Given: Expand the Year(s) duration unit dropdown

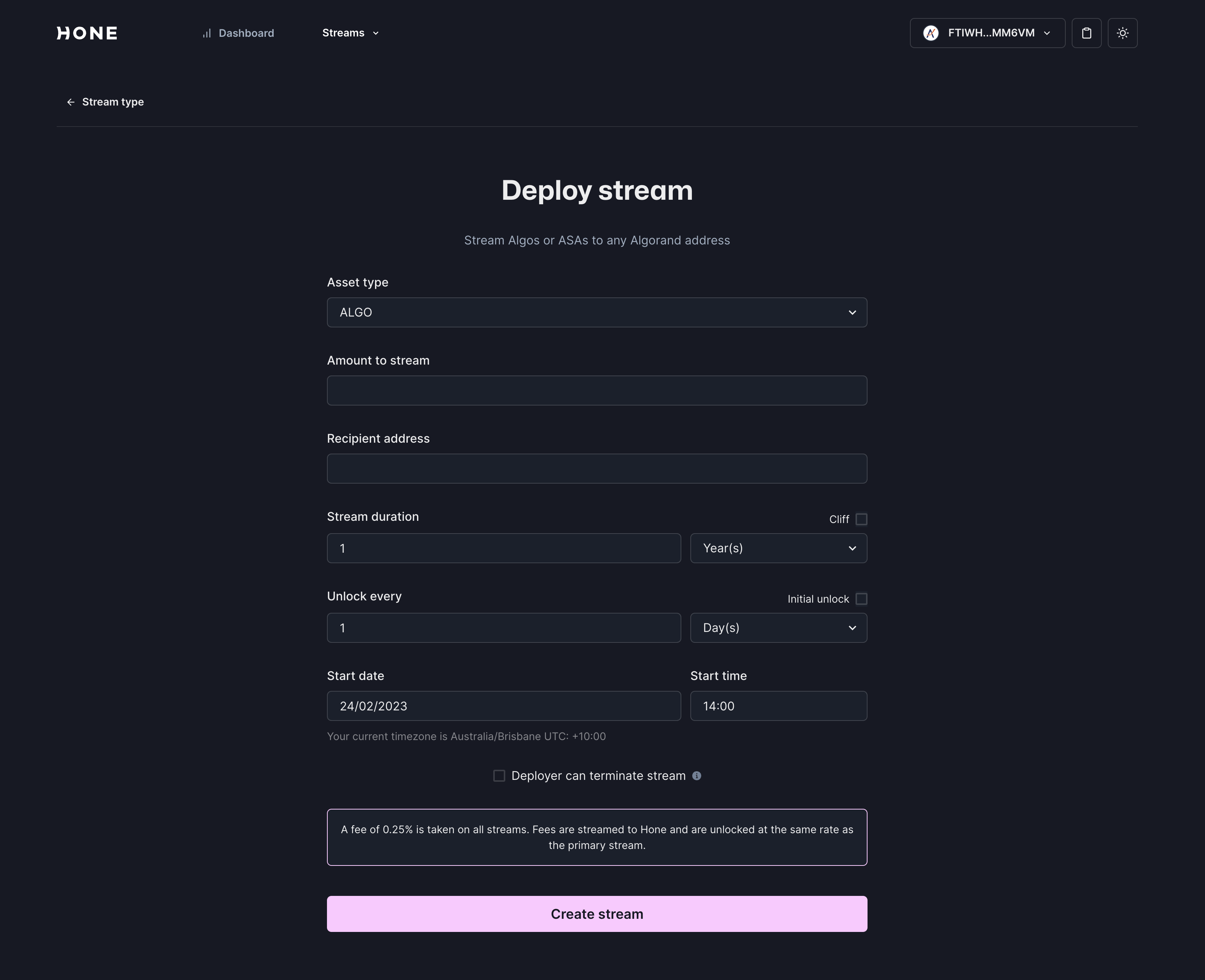Looking at the screenshot, I should click(779, 548).
